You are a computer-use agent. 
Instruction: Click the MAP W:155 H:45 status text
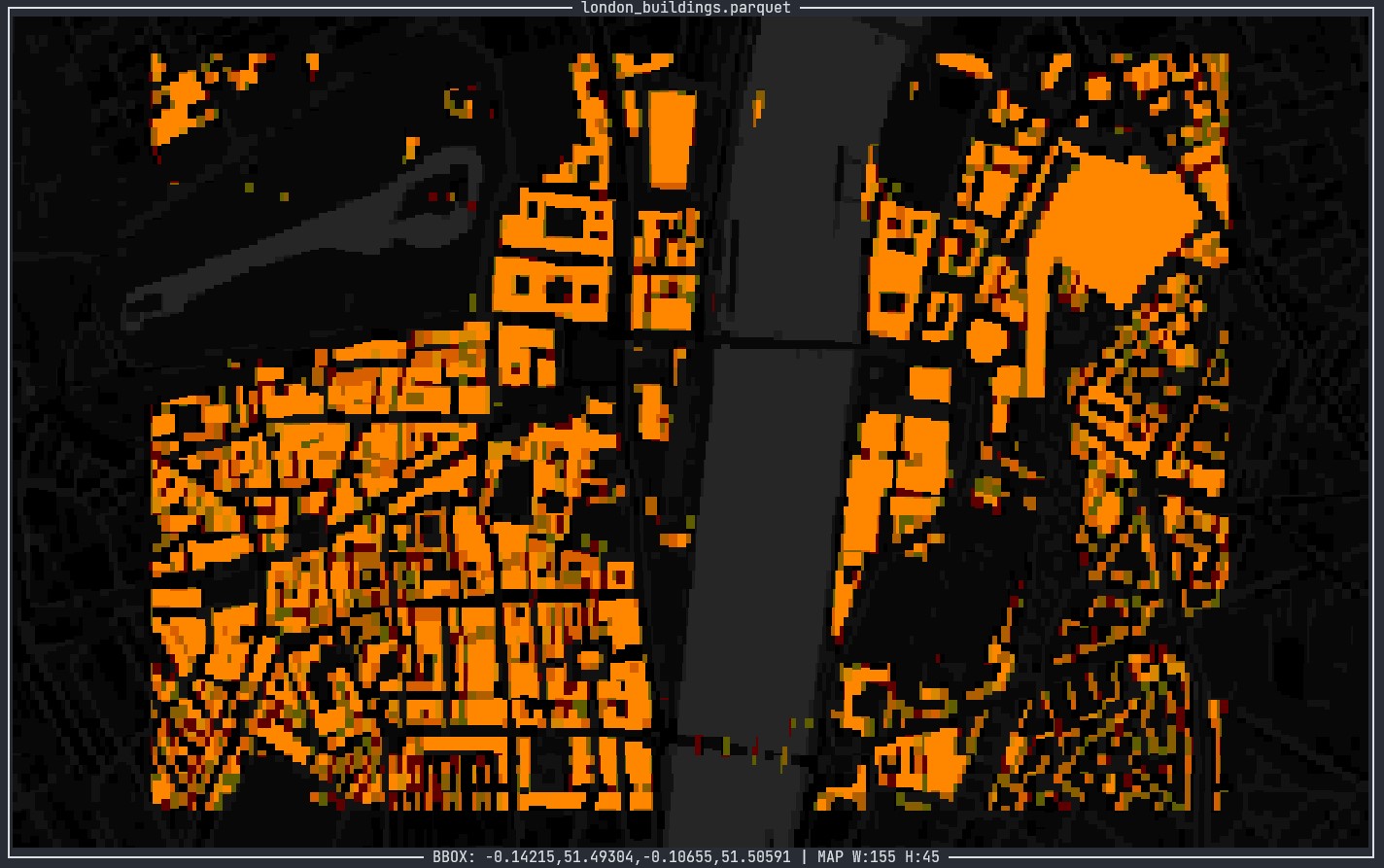(879, 857)
